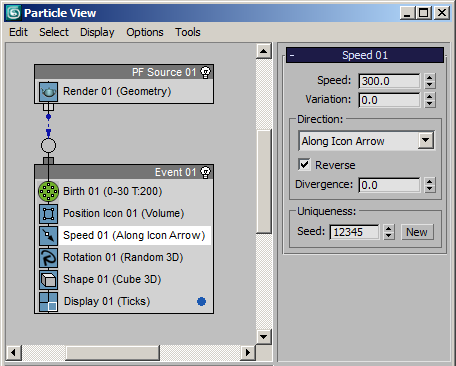Minimize the Particle View window
The height and width of the screenshot is (366, 456).
point(407,13)
